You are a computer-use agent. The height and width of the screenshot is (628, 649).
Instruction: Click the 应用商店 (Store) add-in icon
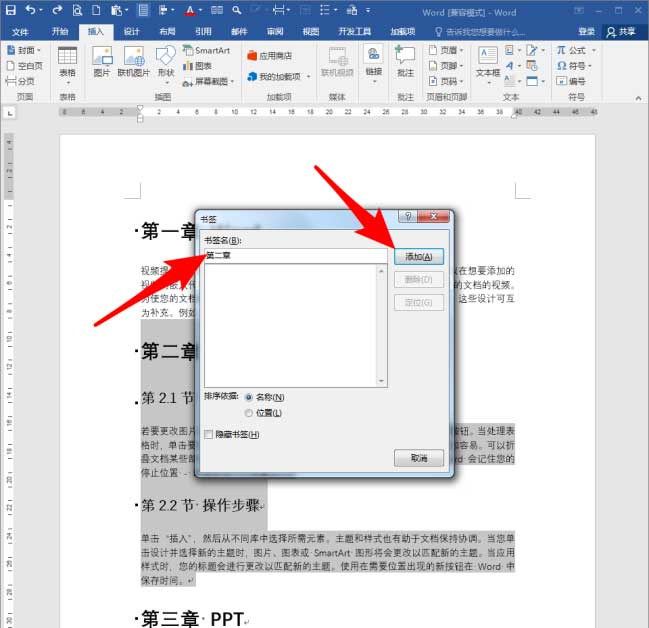click(269, 56)
